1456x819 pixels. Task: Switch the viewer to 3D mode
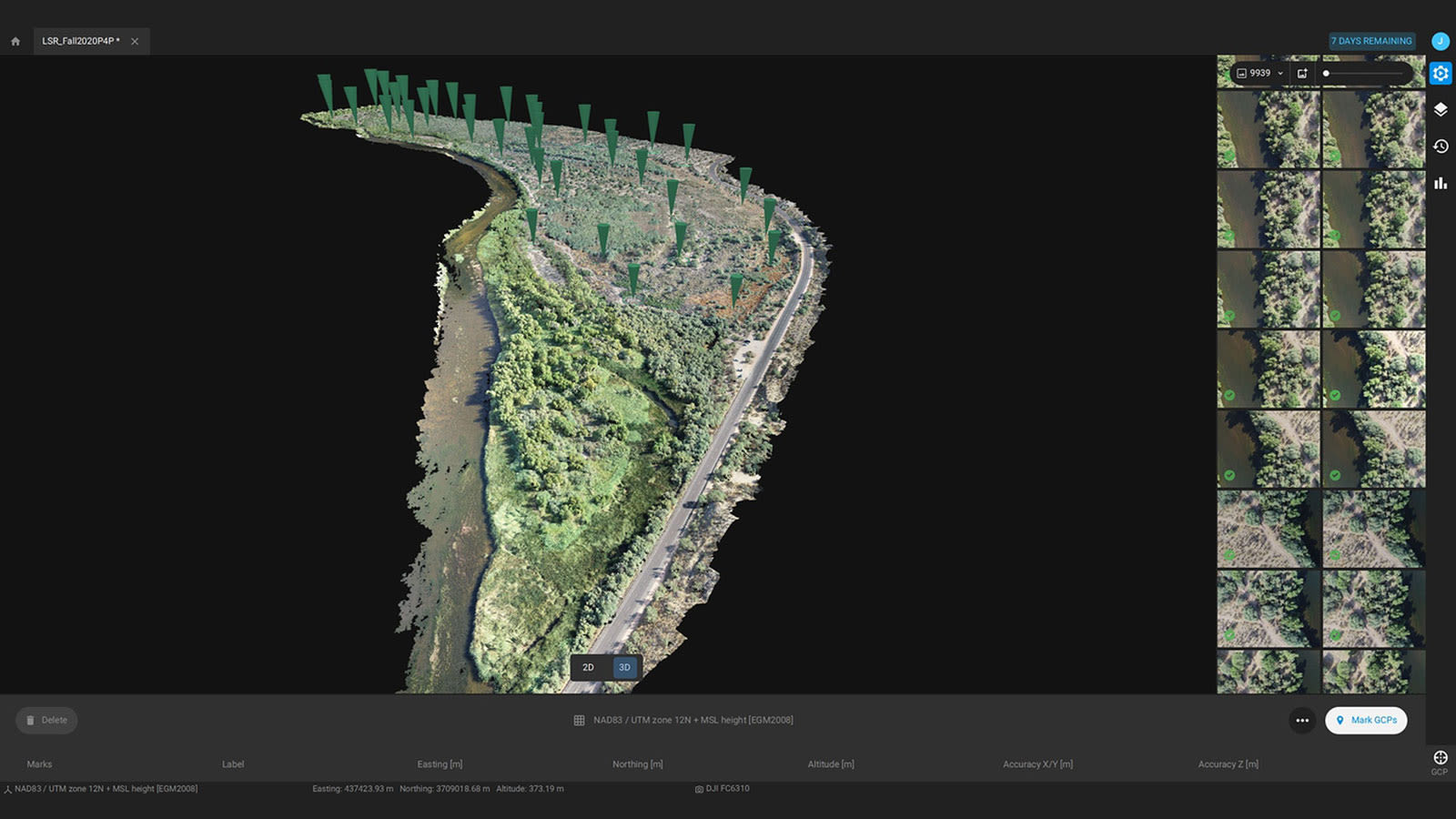[623, 667]
